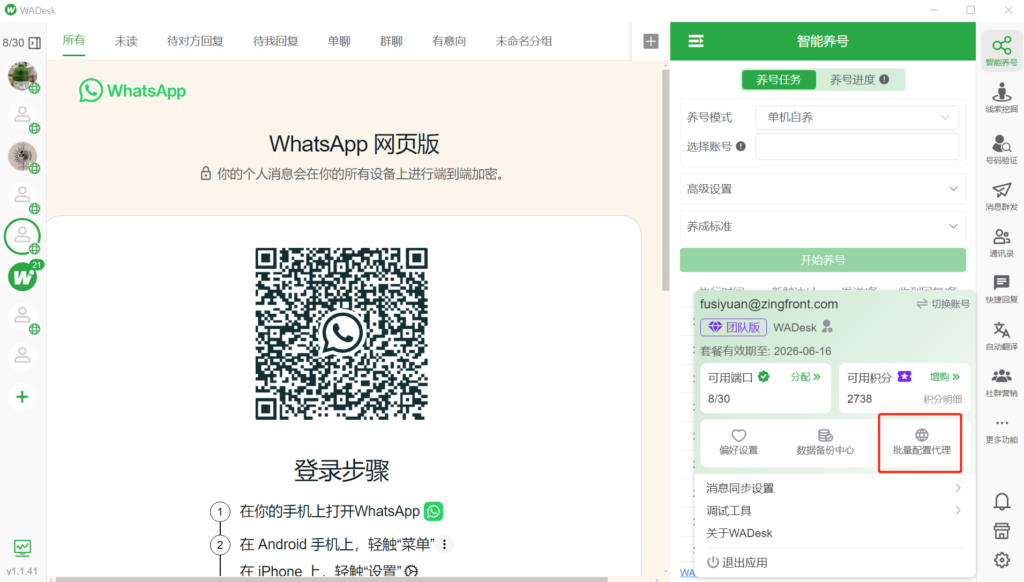Open 号码验证 tool icon
1024x582 pixels.
(x=1001, y=149)
